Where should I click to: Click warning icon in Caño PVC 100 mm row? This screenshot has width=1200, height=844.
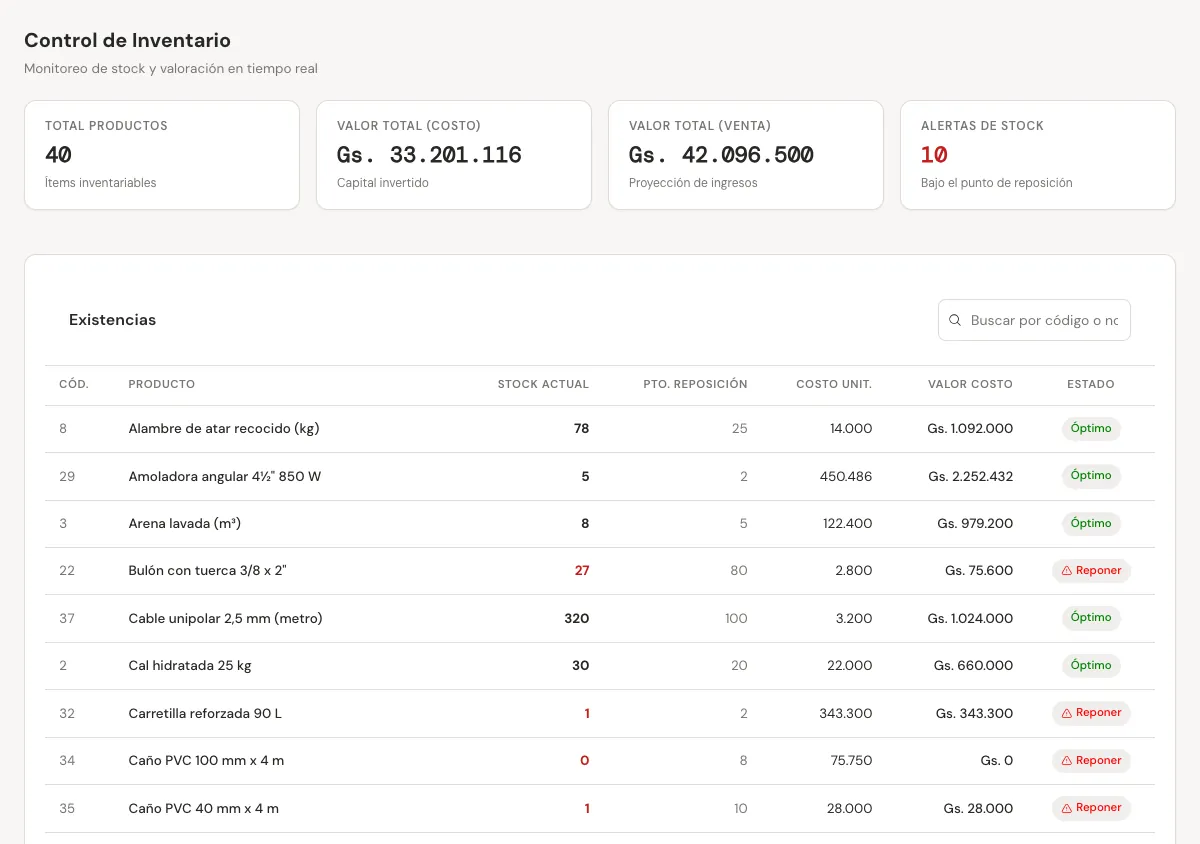pos(1067,761)
